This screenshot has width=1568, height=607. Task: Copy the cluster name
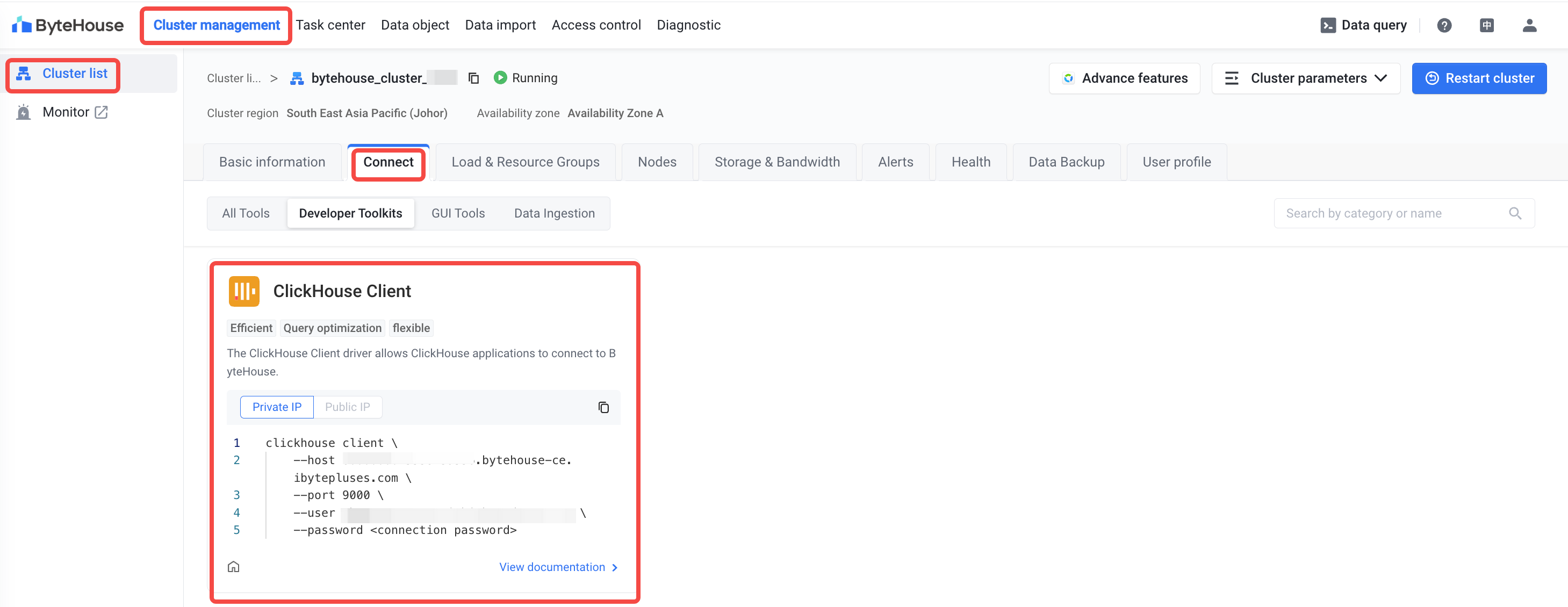[473, 78]
